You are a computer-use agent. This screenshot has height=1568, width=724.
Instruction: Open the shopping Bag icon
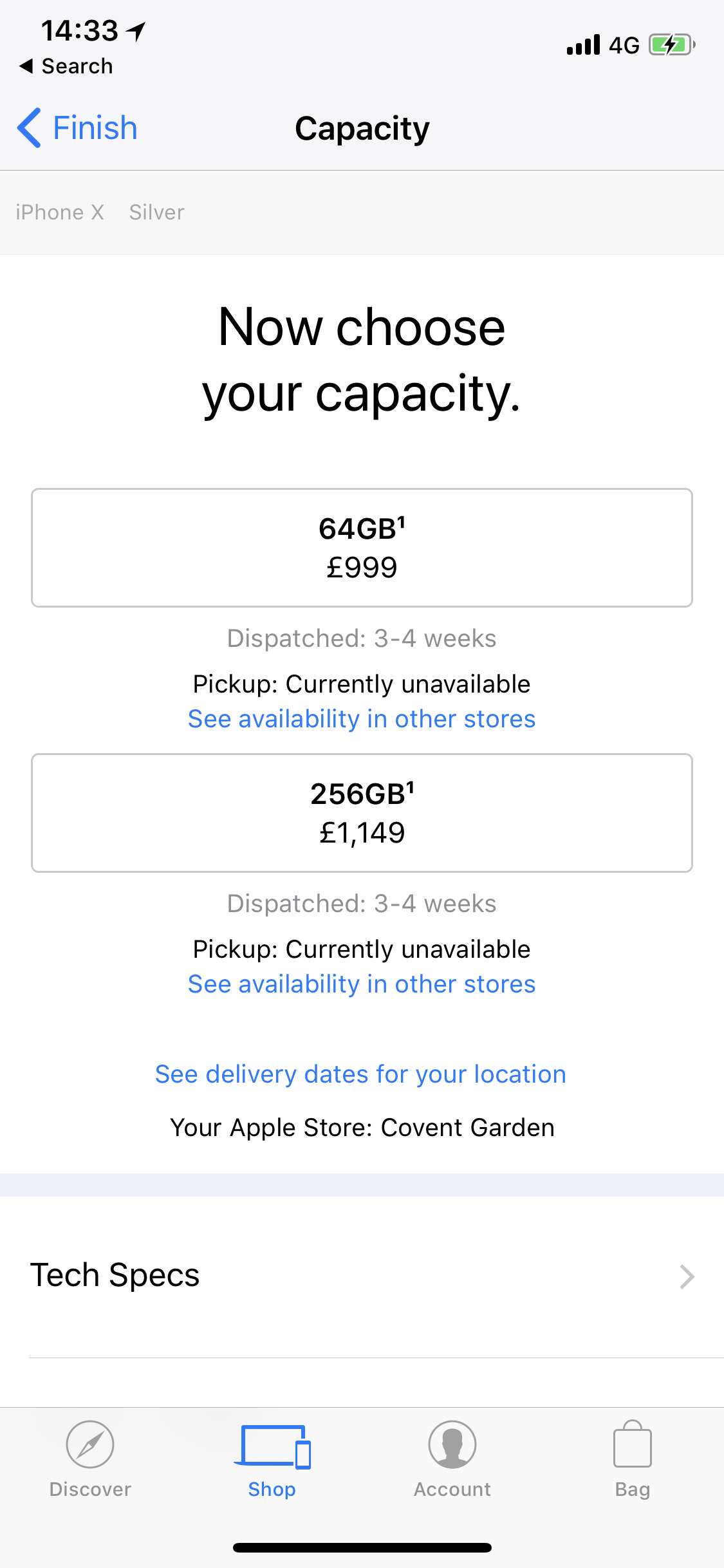coord(633,1444)
